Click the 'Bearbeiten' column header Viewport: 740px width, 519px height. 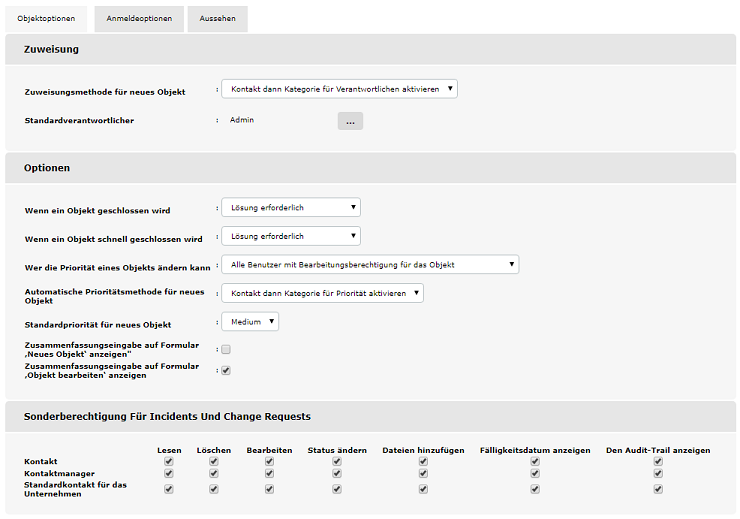269,450
